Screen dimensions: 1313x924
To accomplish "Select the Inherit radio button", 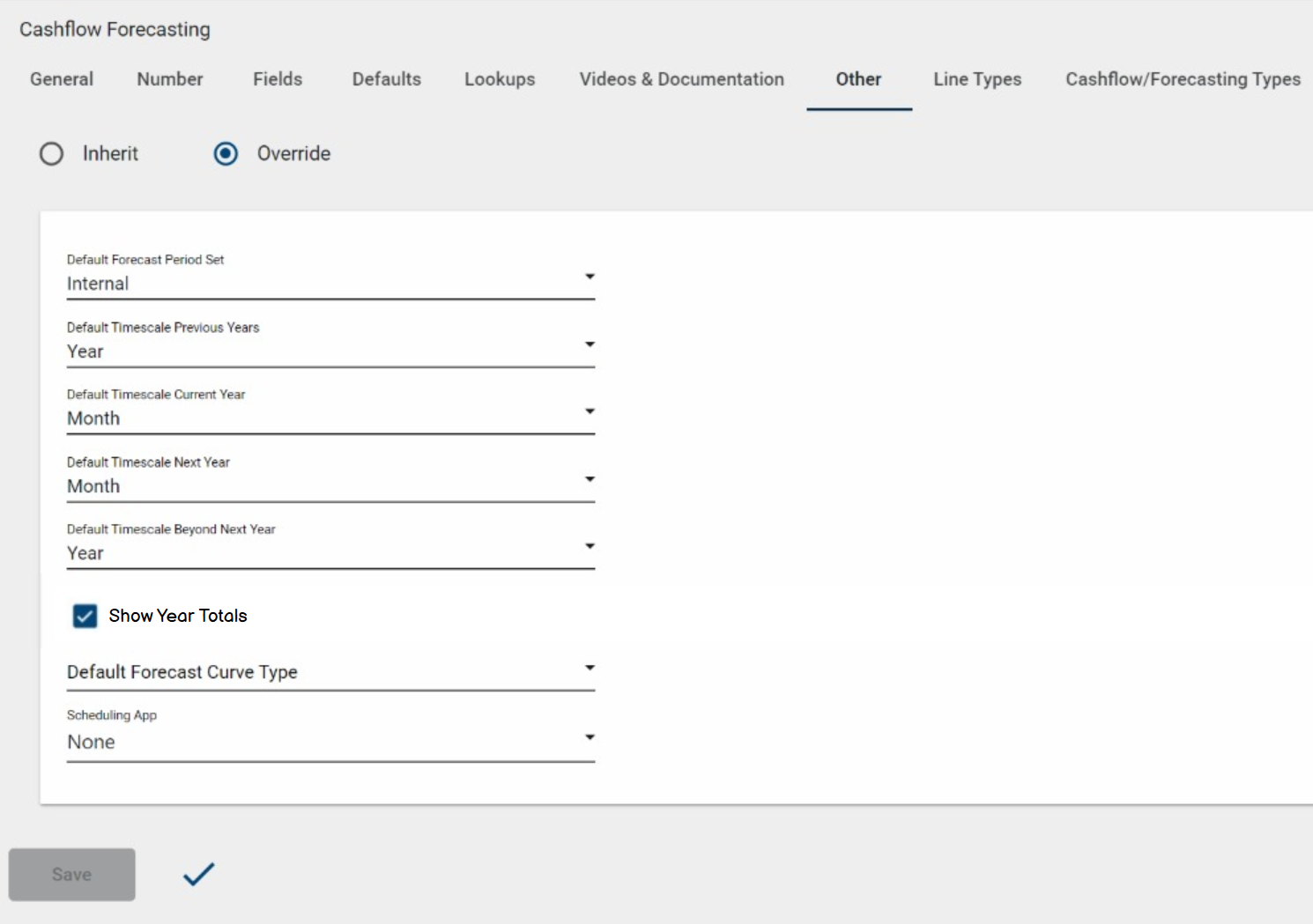I will tap(52, 154).
